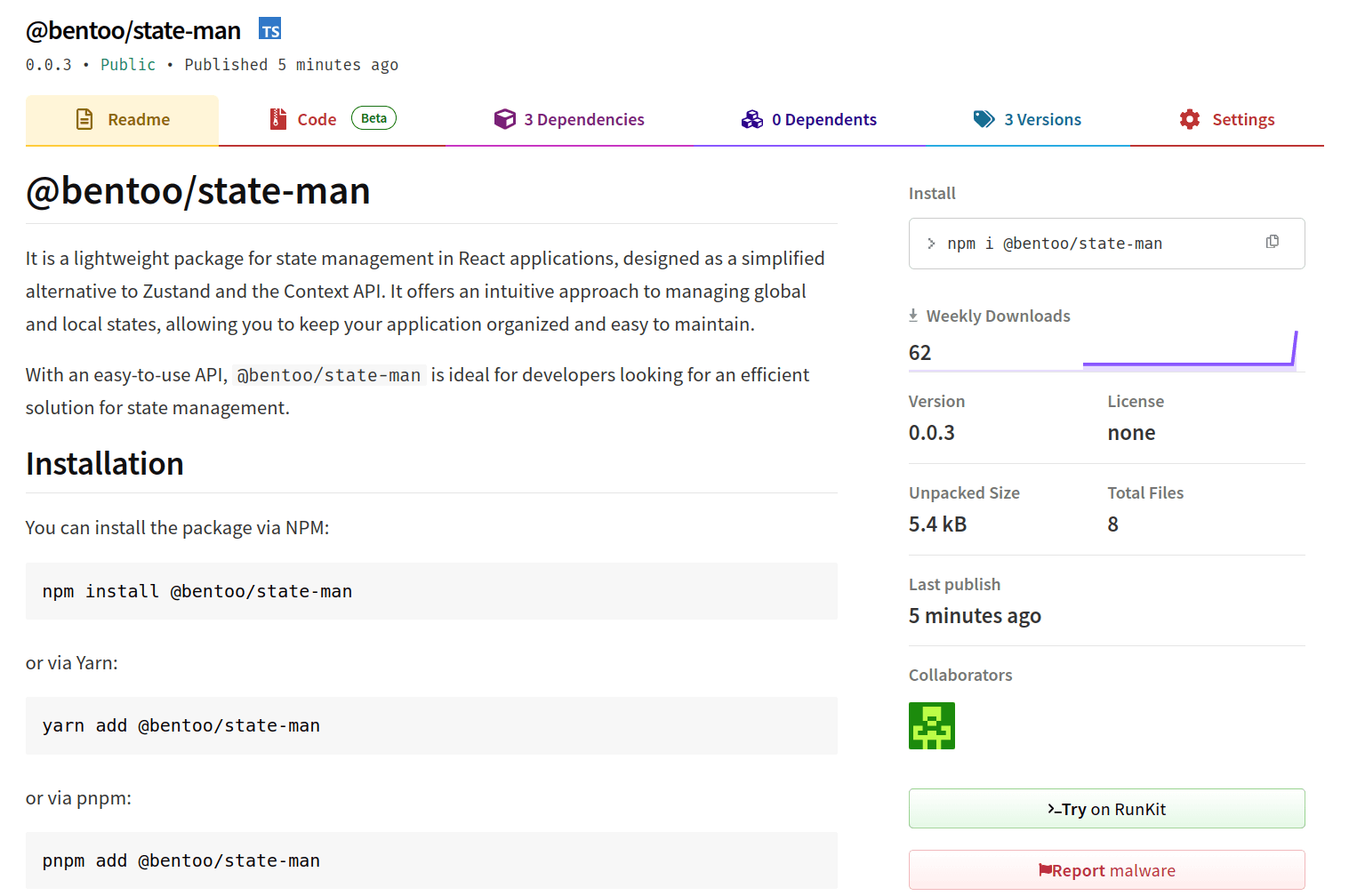Screen dimensions: 1349x896
Task: Click the Dependencies box icon
Action: [505, 119]
